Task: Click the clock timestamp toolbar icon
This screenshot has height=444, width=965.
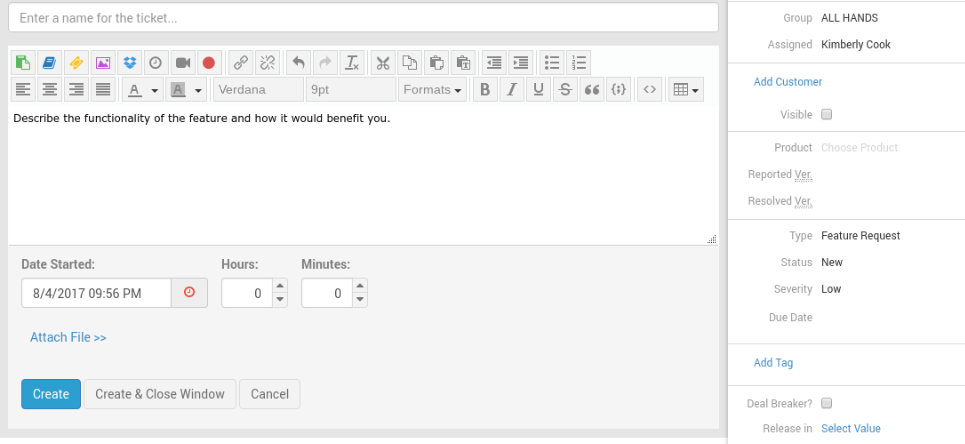Action: [x=156, y=63]
